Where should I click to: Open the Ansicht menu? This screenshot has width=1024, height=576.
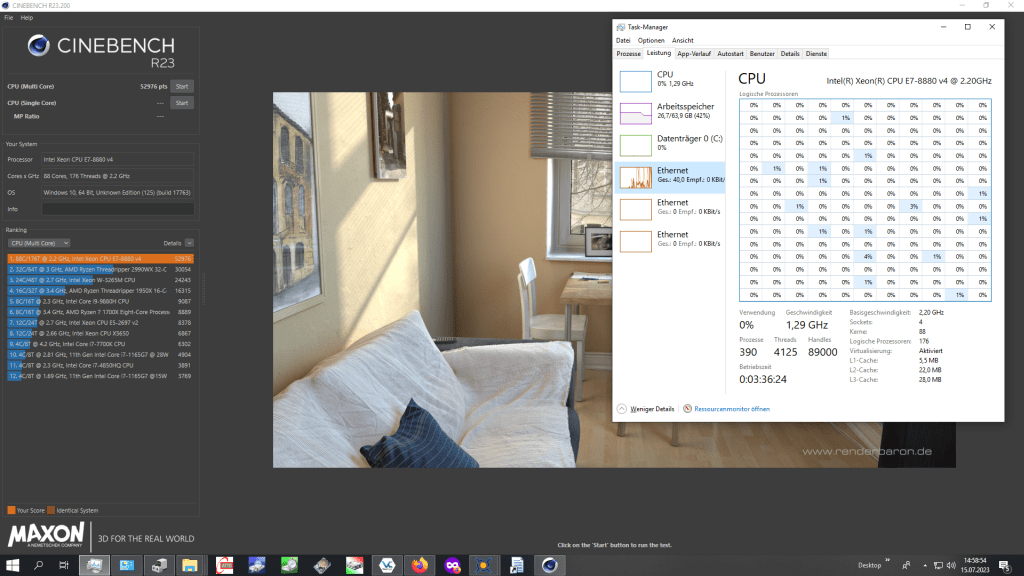point(682,40)
